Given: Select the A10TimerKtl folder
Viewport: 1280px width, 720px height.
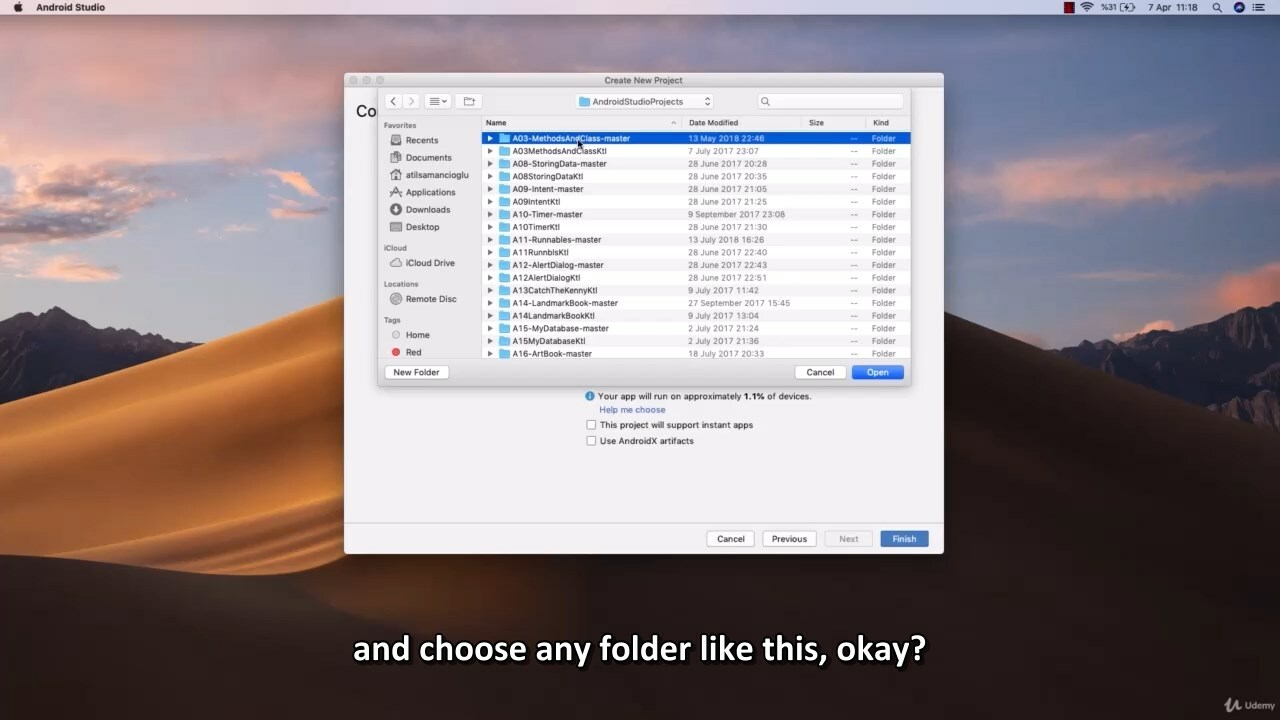Looking at the screenshot, I should click(696, 227).
